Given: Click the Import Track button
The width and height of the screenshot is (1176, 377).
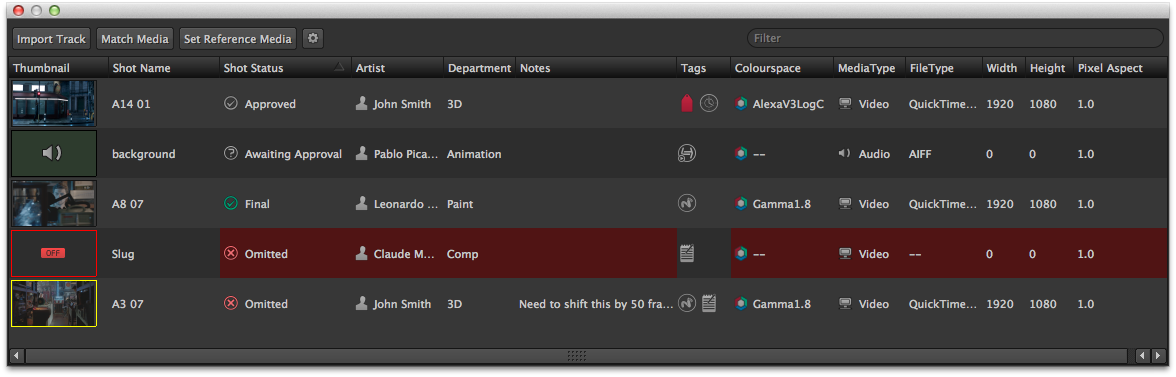Looking at the screenshot, I should coord(51,39).
